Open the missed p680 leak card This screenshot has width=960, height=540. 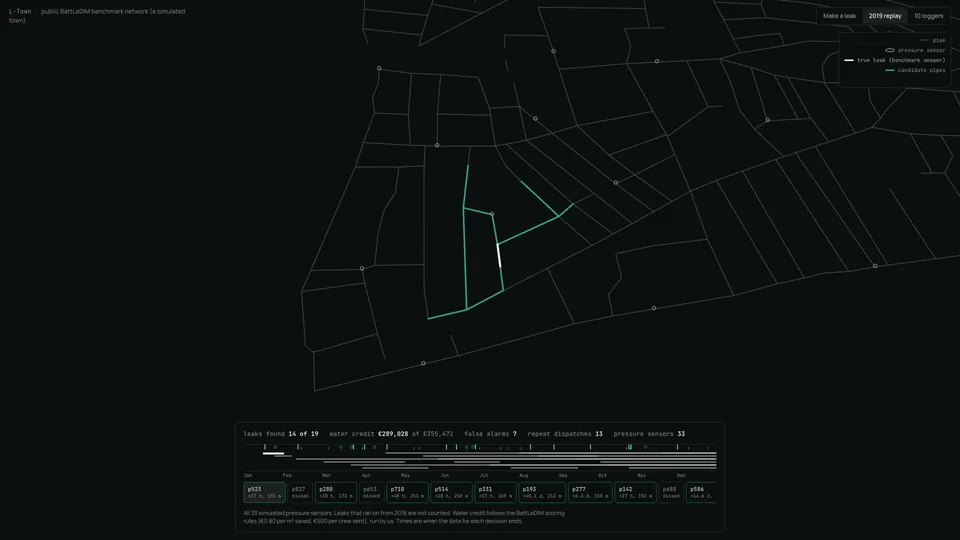670,492
